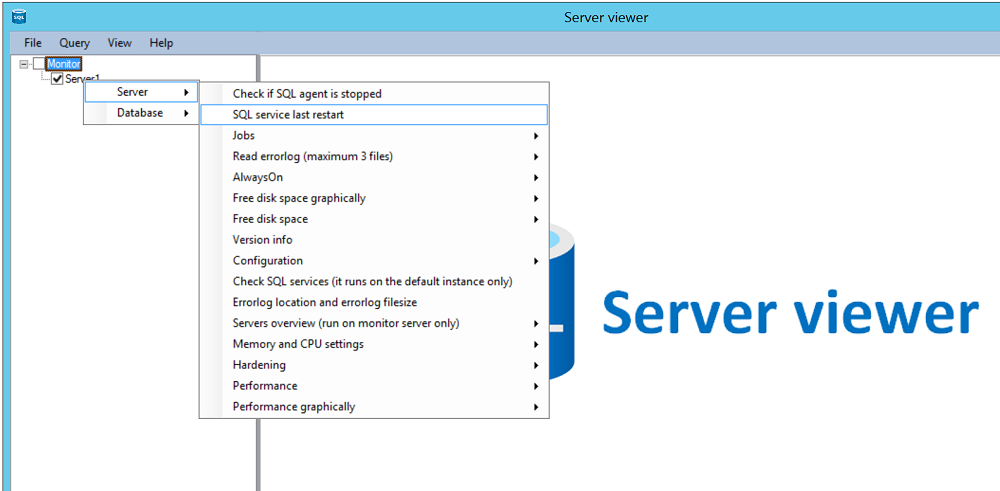Open the View menu

point(120,43)
